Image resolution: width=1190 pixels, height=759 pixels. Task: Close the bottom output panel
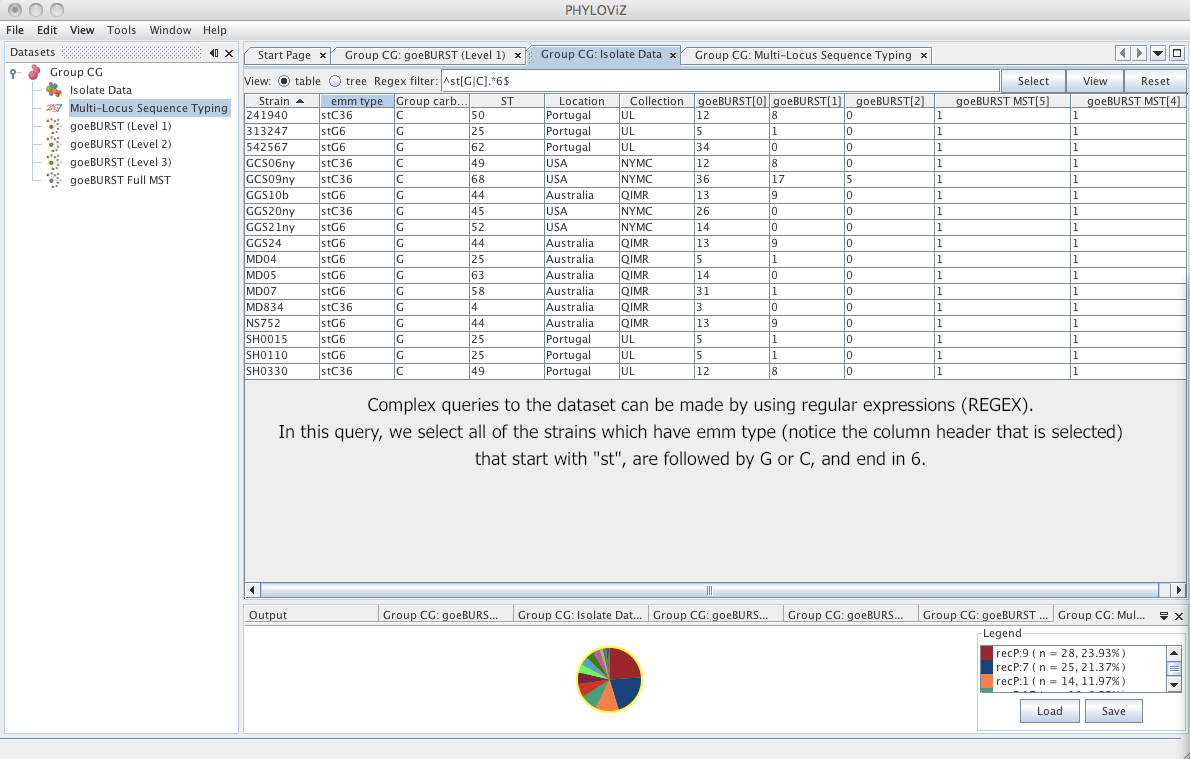(x=1179, y=616)
